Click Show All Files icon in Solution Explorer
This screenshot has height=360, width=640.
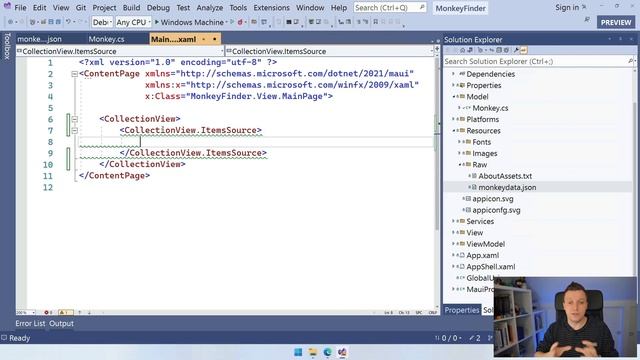pos(506,50)
